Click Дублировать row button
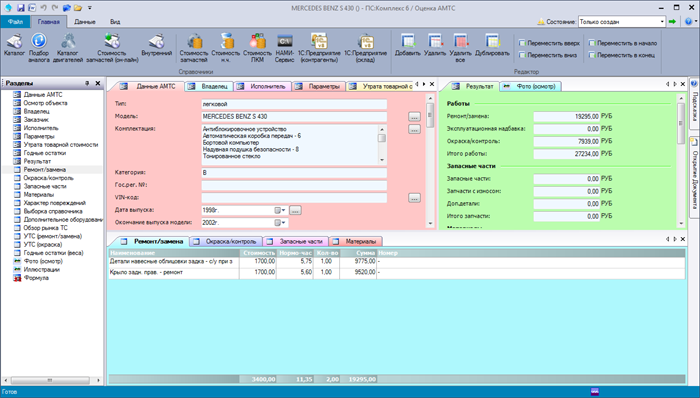Image resolution: width=700 pixels, height=398 pixels. click(x=492, y=45)
